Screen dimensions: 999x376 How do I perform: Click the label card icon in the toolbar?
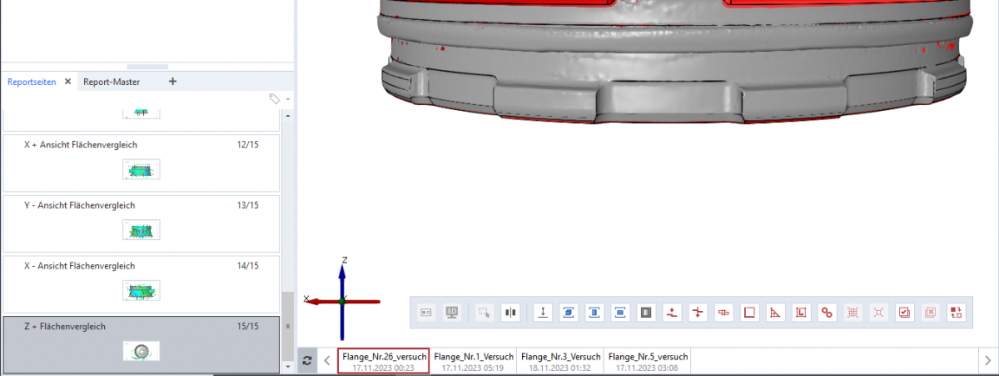(x=426, y=312)
